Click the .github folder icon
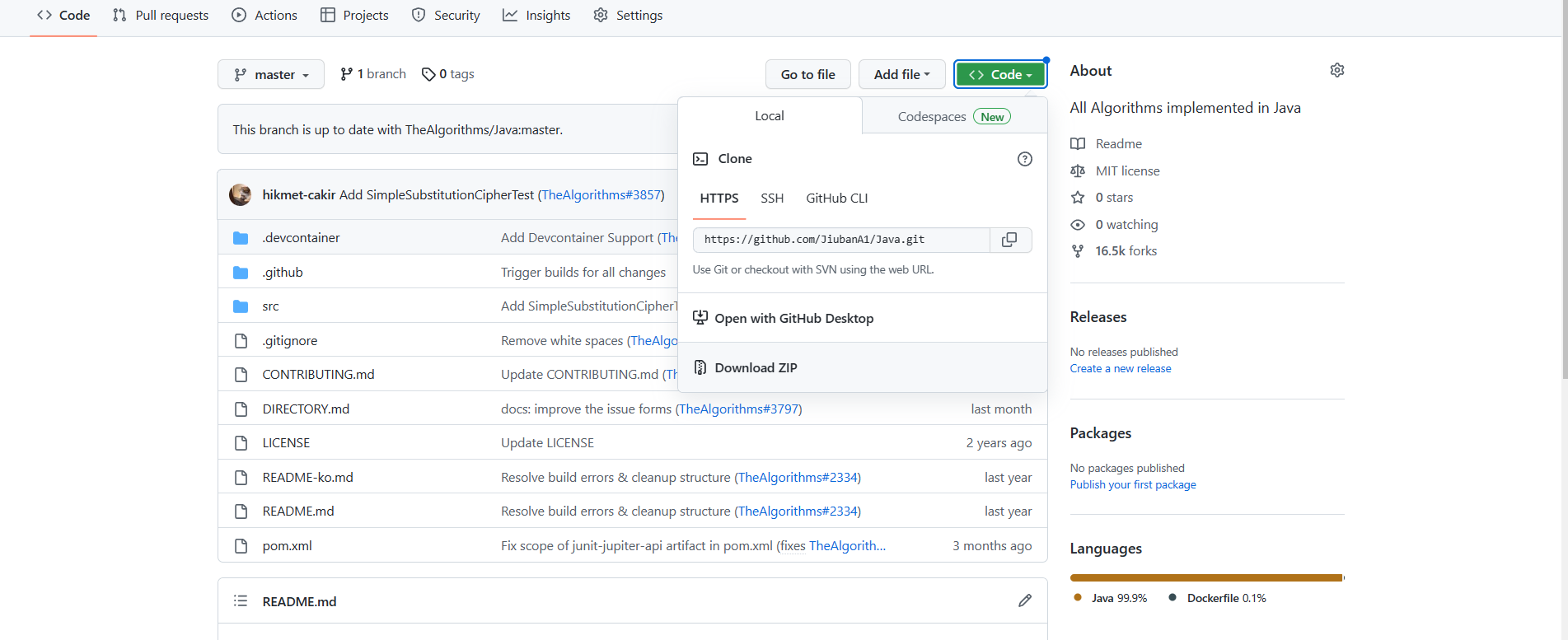The width and height of the screenshot is (1568, 640). pyautogui.click(x=241, y=273)
